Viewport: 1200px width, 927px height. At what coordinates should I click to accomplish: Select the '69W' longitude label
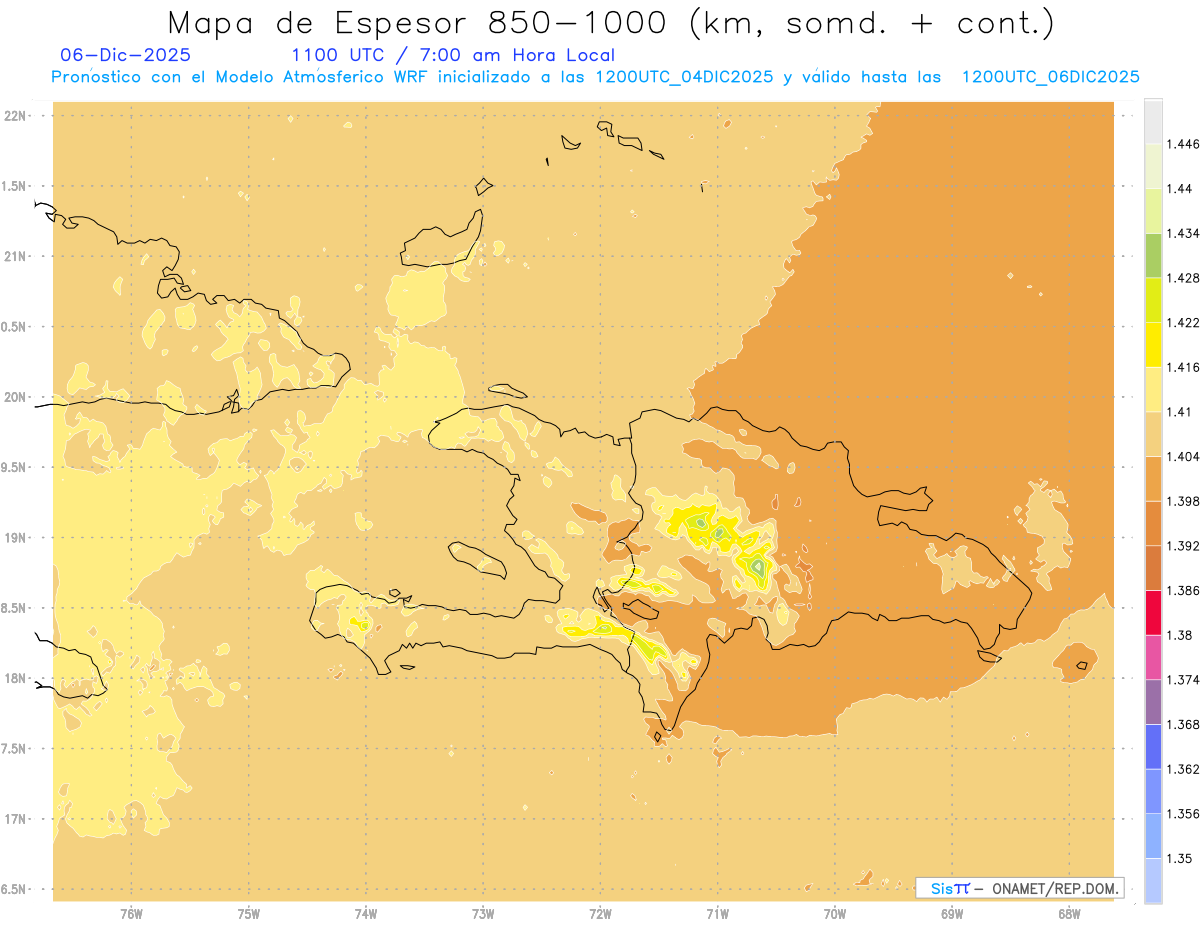pos(952,913)
